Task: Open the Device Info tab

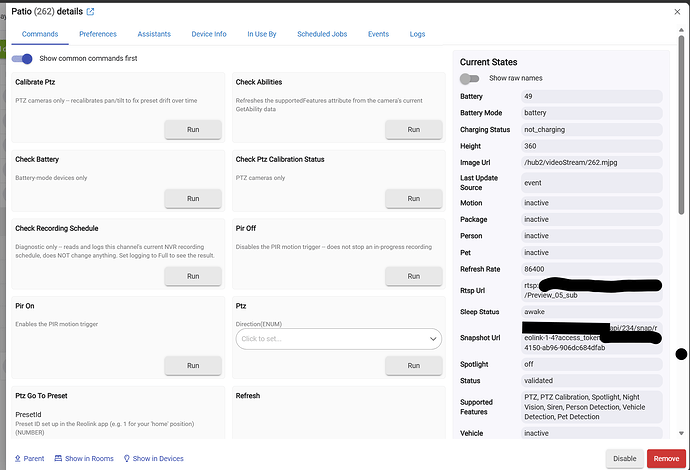Action: (209, 34)
